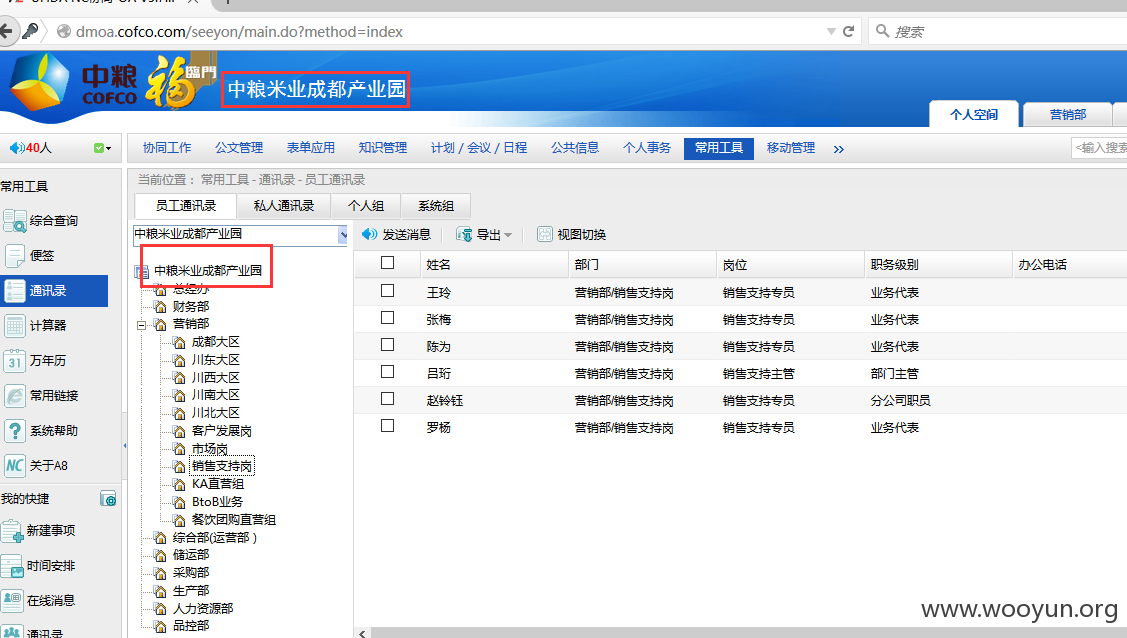Open 时间安排 shortcut
The width and height of the screenshot is (1127, 638).
[x=39, y=566]
